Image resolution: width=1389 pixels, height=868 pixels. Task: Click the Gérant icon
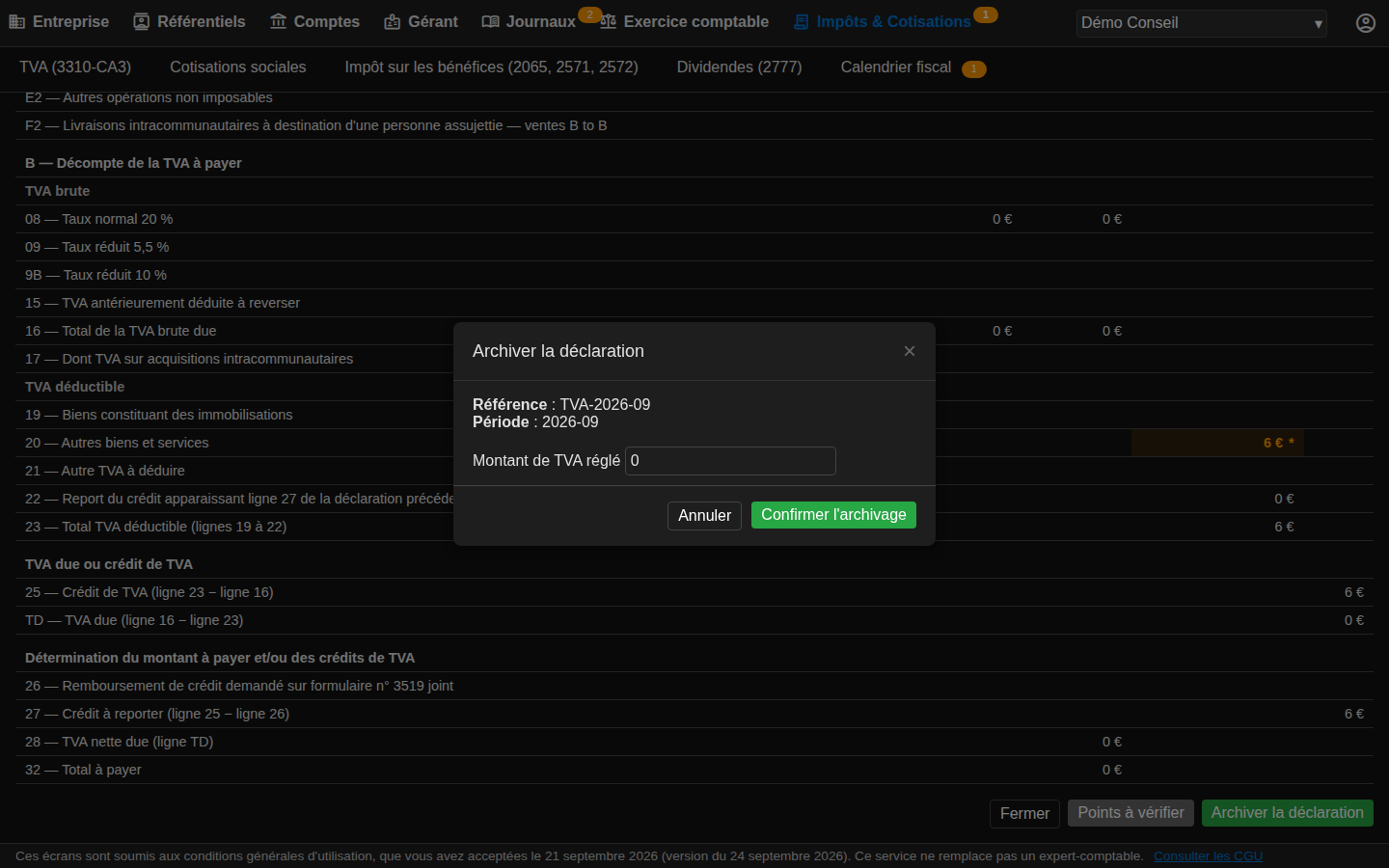pyautogui.click(x=393, y=22)
